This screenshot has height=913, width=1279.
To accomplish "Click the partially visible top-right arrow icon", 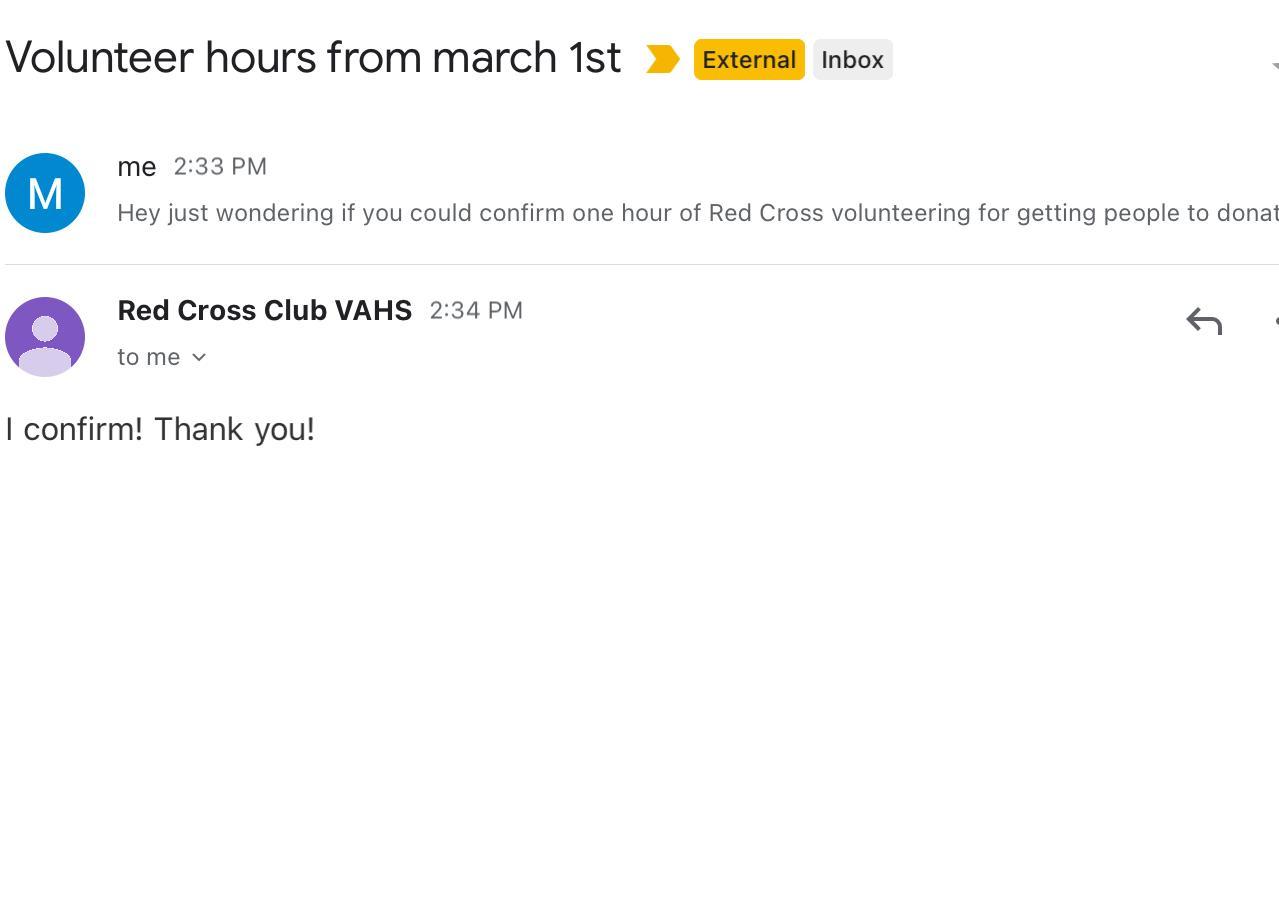I will (1274, 66).
